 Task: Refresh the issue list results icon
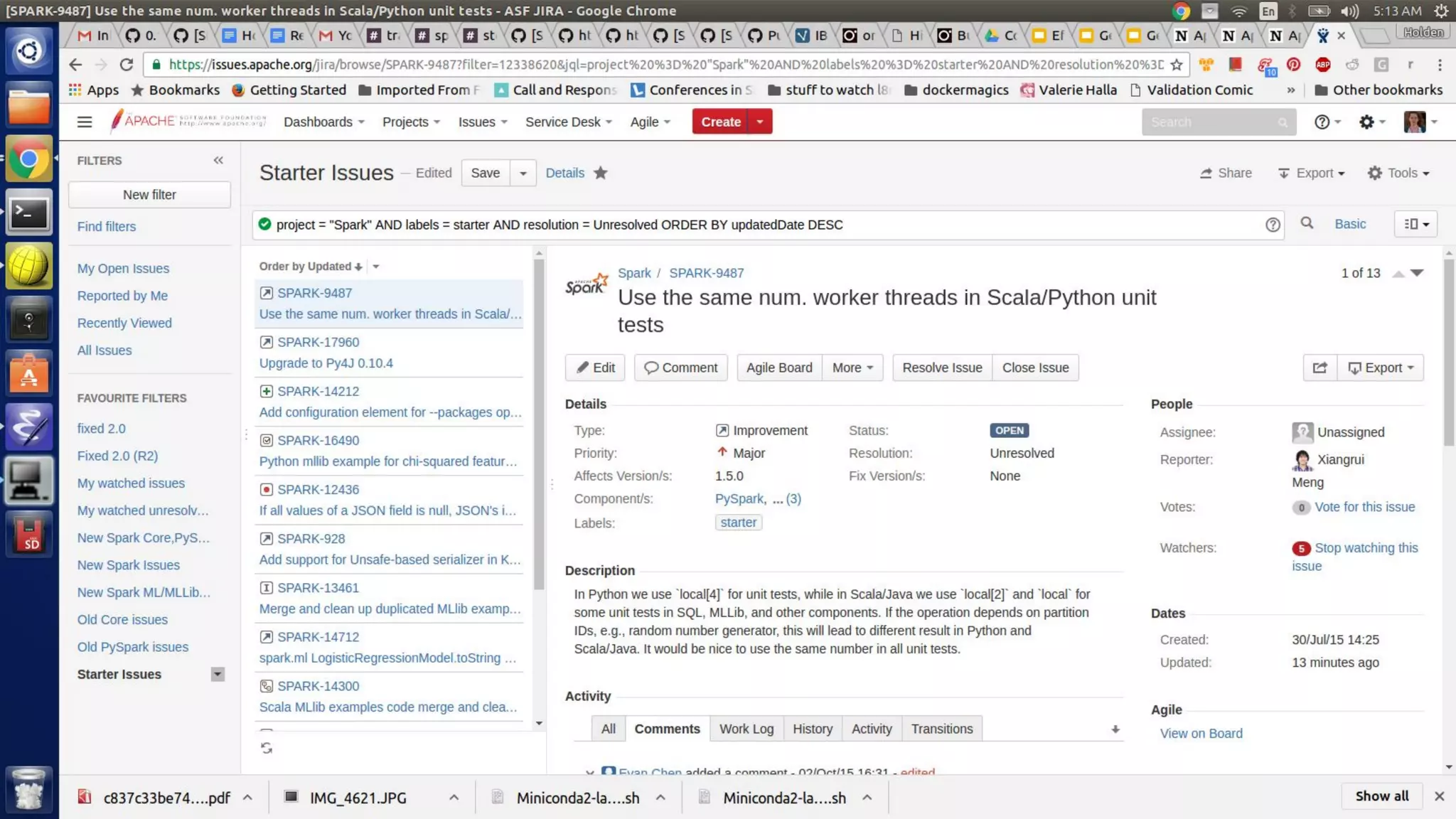267,748
